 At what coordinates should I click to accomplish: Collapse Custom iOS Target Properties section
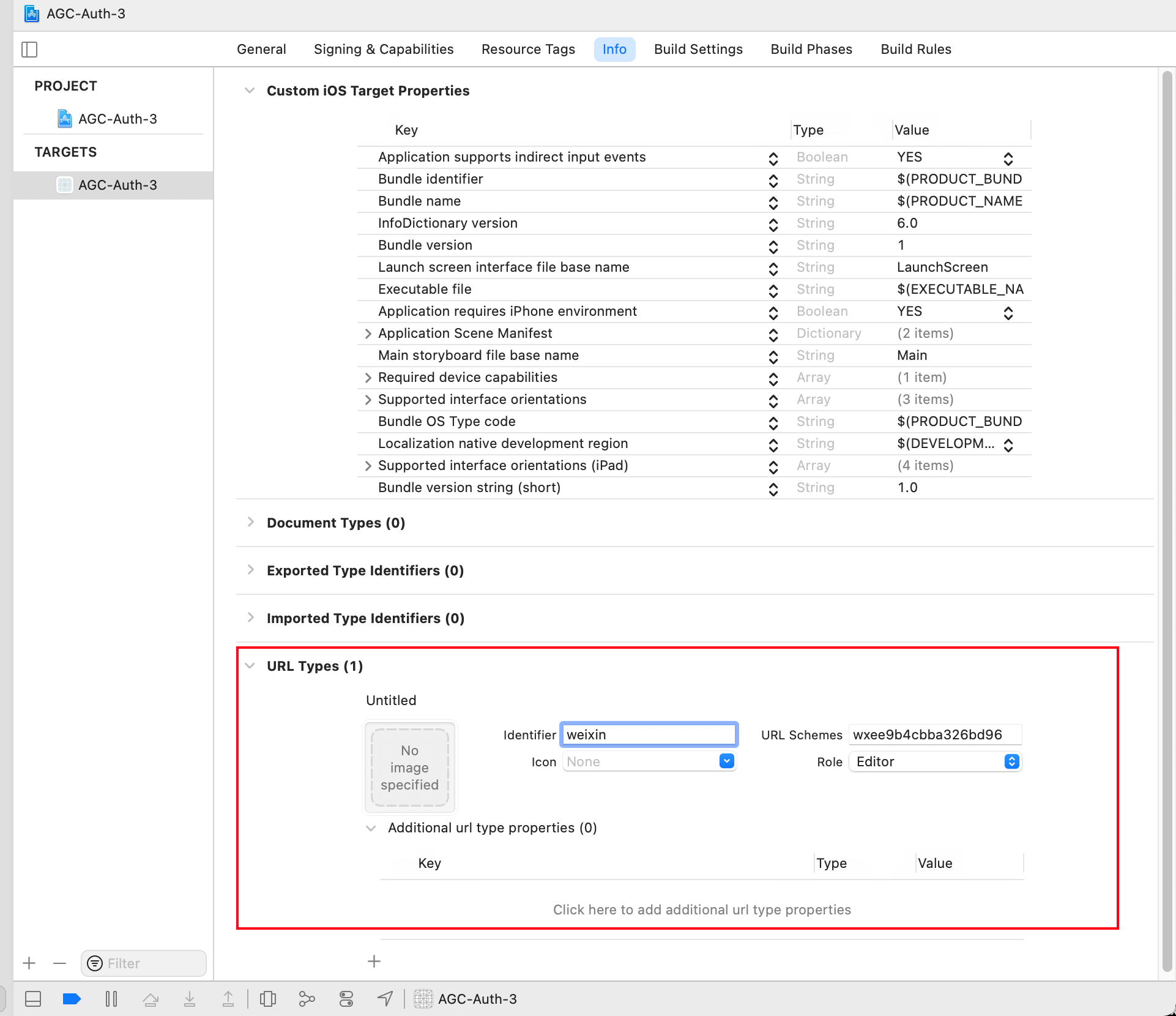coord(250,91)
